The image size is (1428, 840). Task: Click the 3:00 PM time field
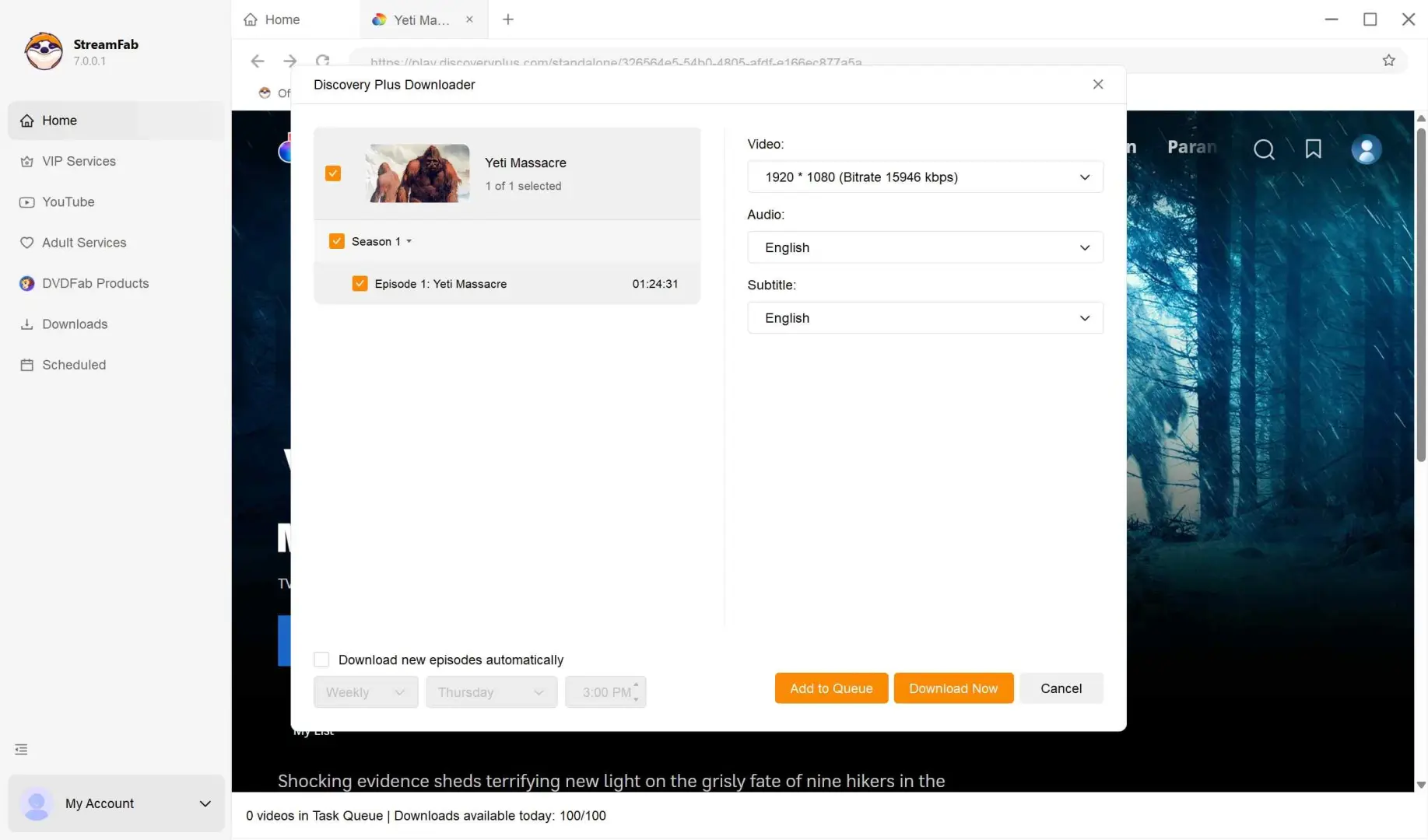pyautogui.click(x=605, y=692)
